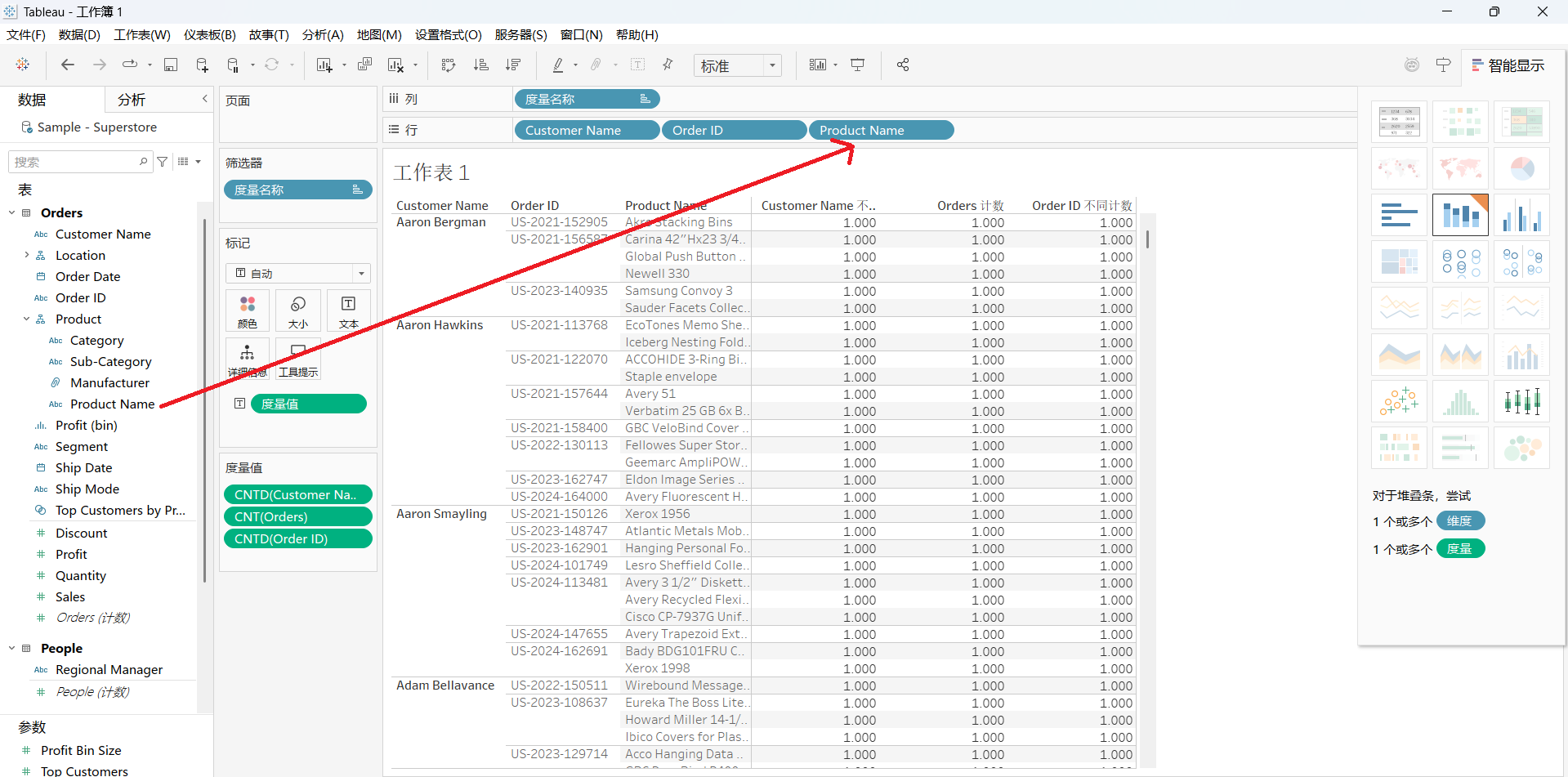
Task: Click the clear sheet icon
Action: (x=396, y=65)
